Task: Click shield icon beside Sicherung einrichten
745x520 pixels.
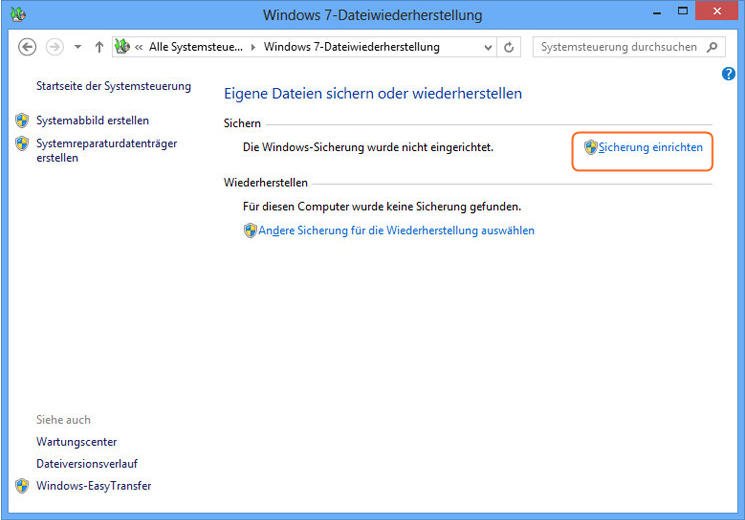Action: (x=591, y=147)
